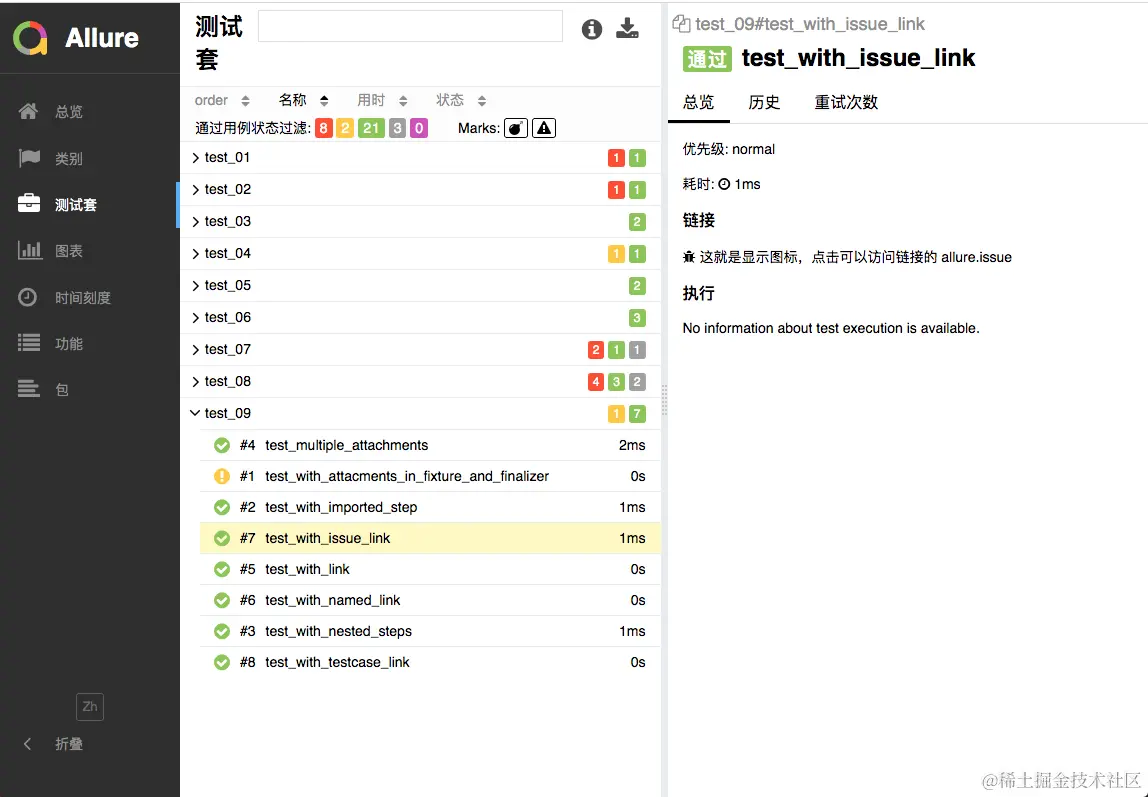Click the copy icon beside test_09#test_with_issue_link
Screen dimensions: 1148x797
(x=681, y=24)
